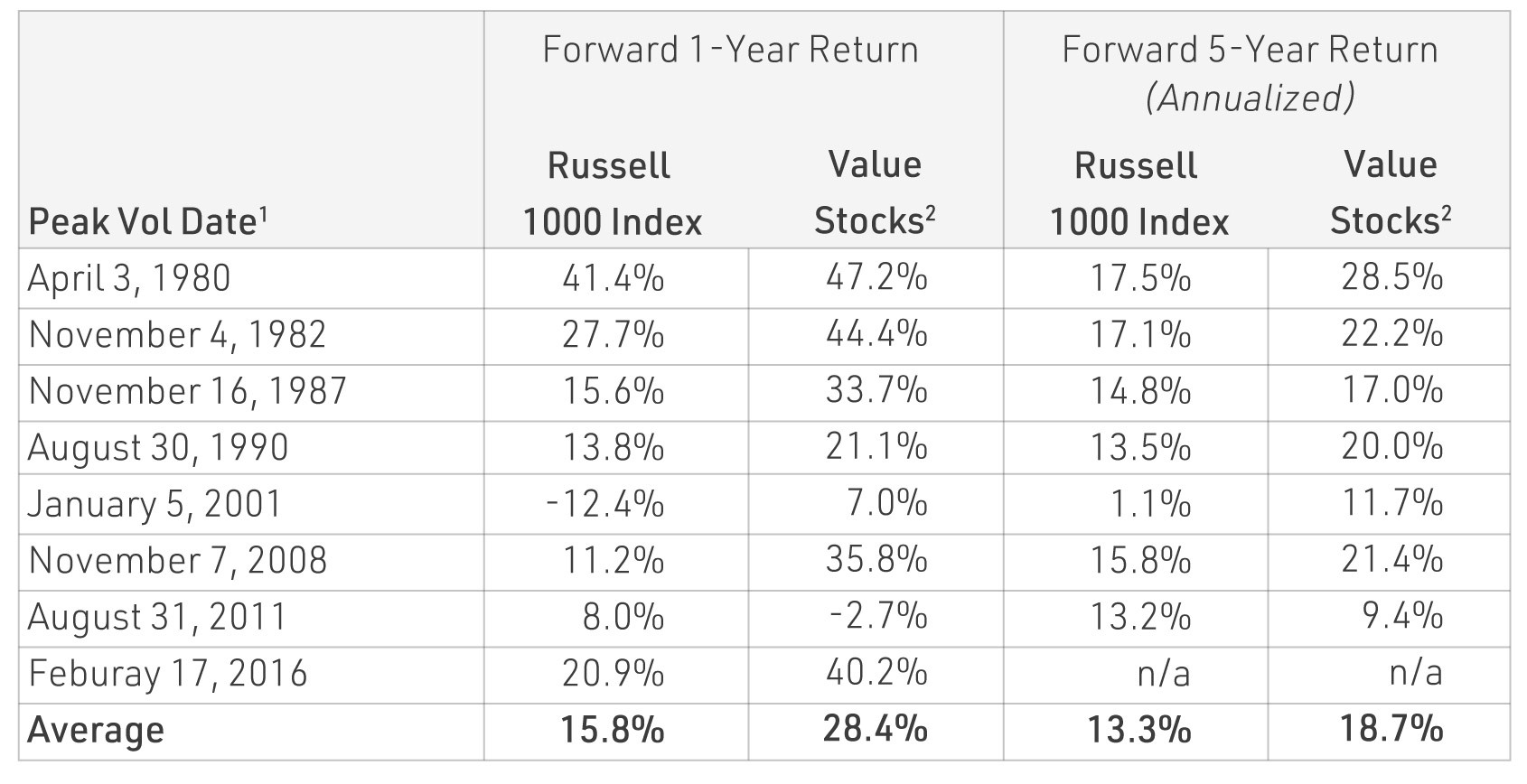Click the November 4, 1982 date cell
This screenshot has height=784, width=1527.
coord(177,335)
